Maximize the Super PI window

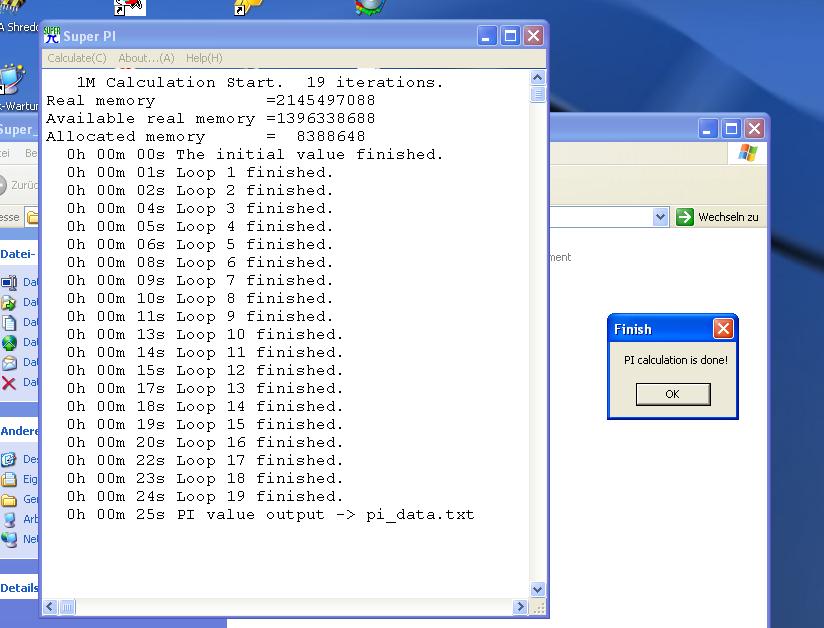pos(510,36)
